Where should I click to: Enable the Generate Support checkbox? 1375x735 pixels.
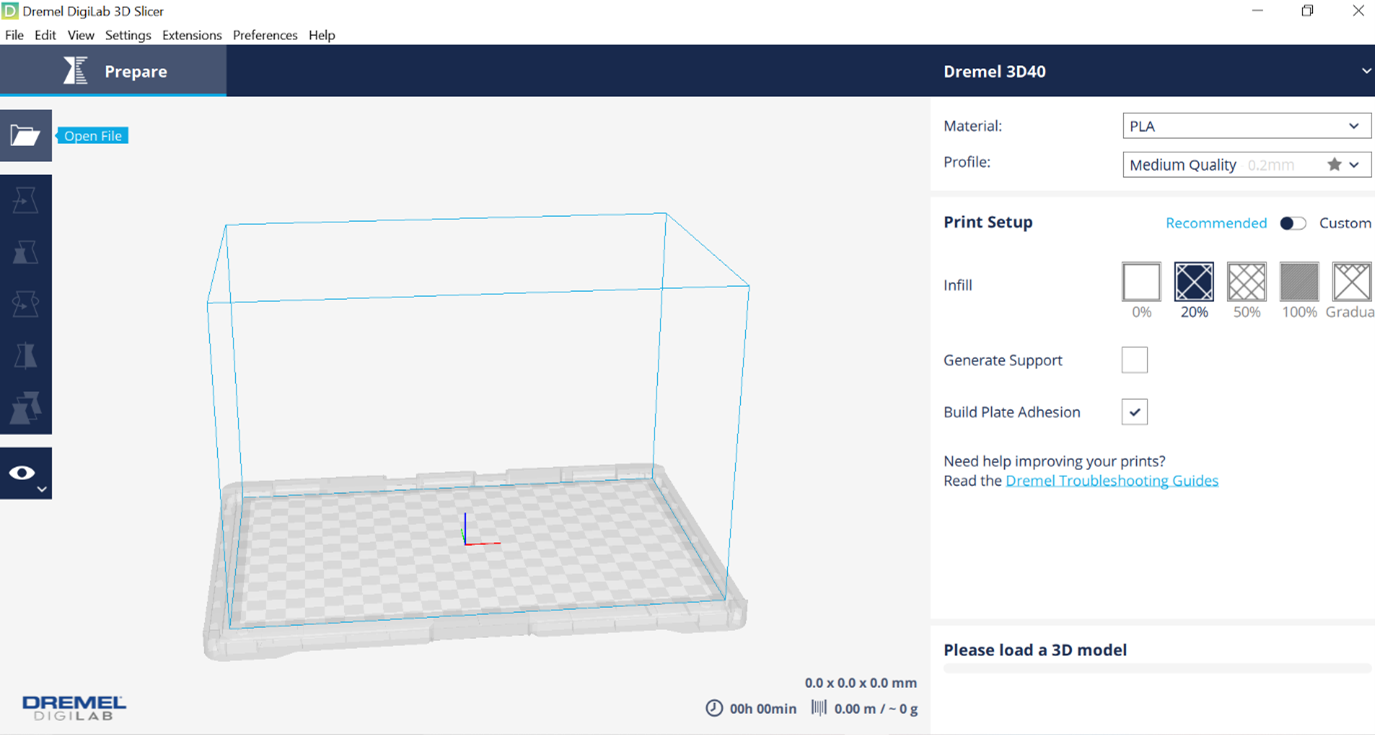1134,360
